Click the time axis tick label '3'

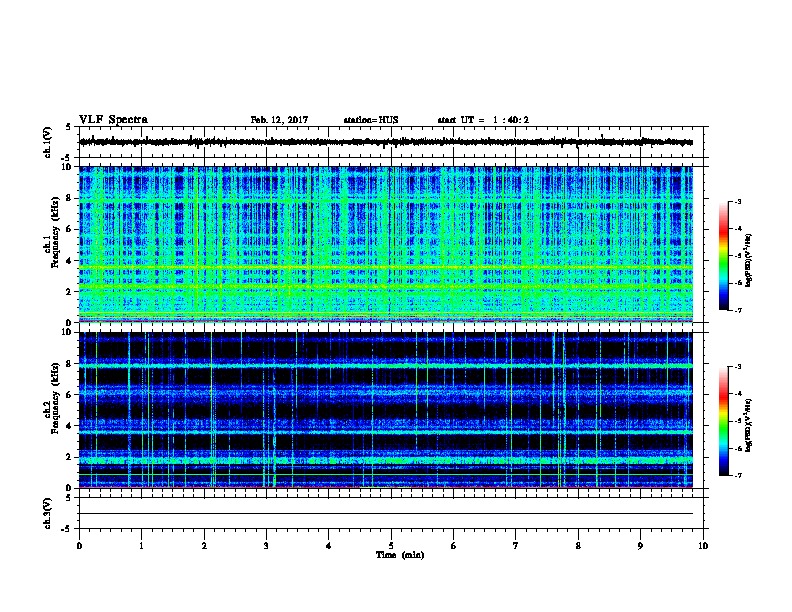[266, 546]
